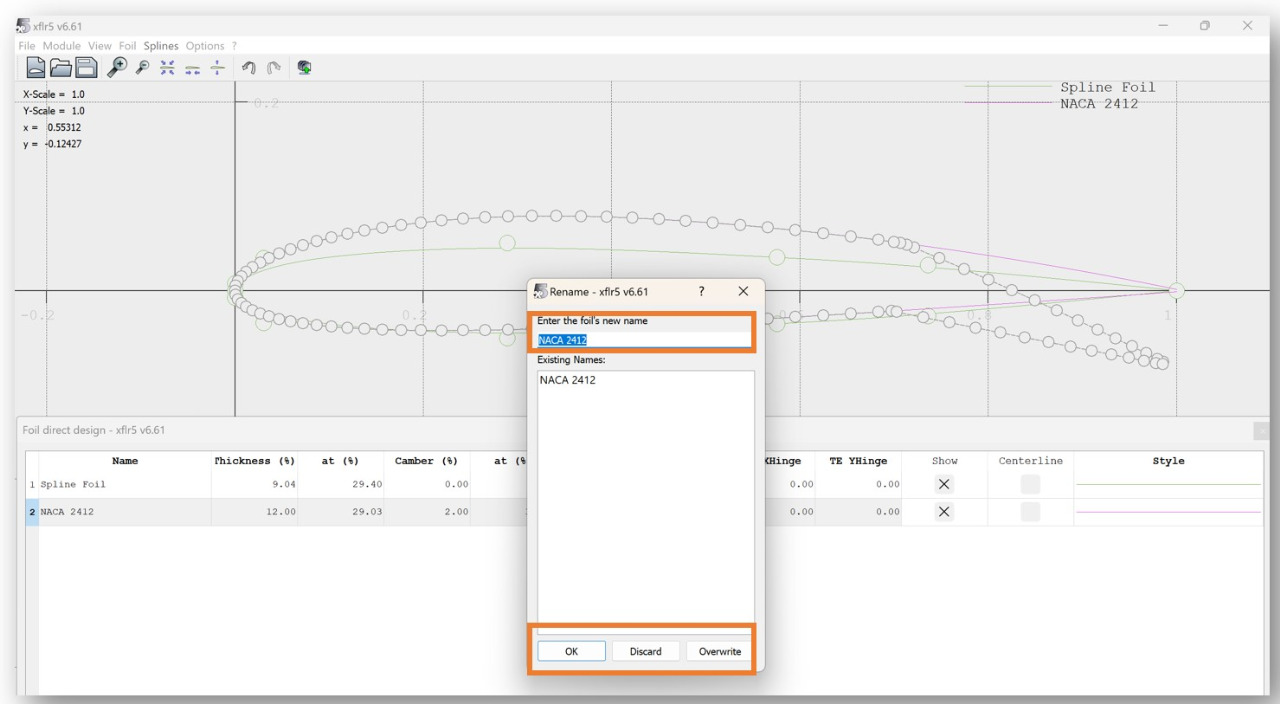This screenshot has height=704, width=1280.
Task: Click the Redo arrow icon
Action: point(274,68)
